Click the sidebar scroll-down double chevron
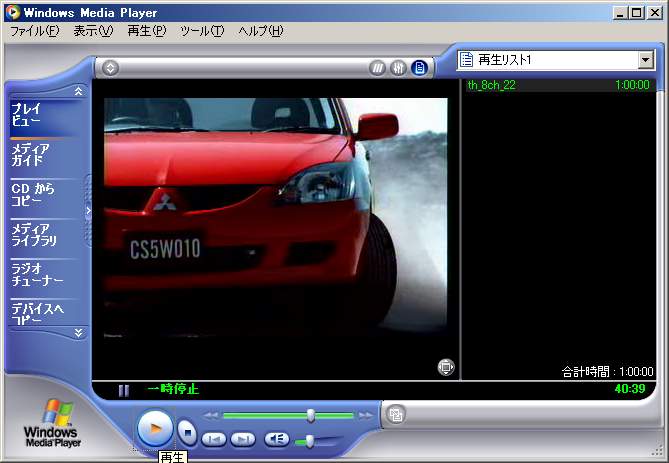 [78, 332]
